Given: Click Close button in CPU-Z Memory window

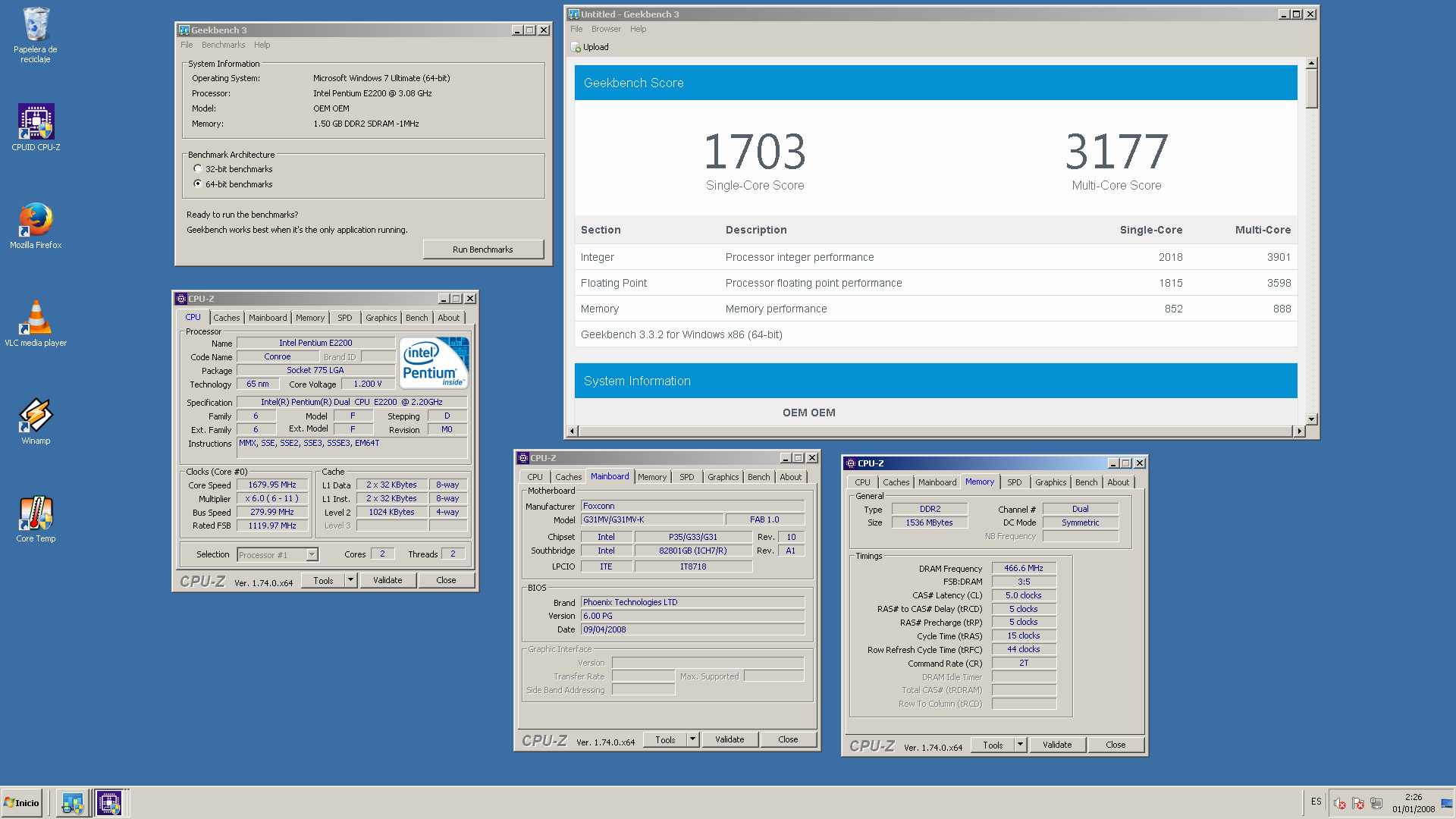Looking at the screenshot, I should [x=1116, y=745].
